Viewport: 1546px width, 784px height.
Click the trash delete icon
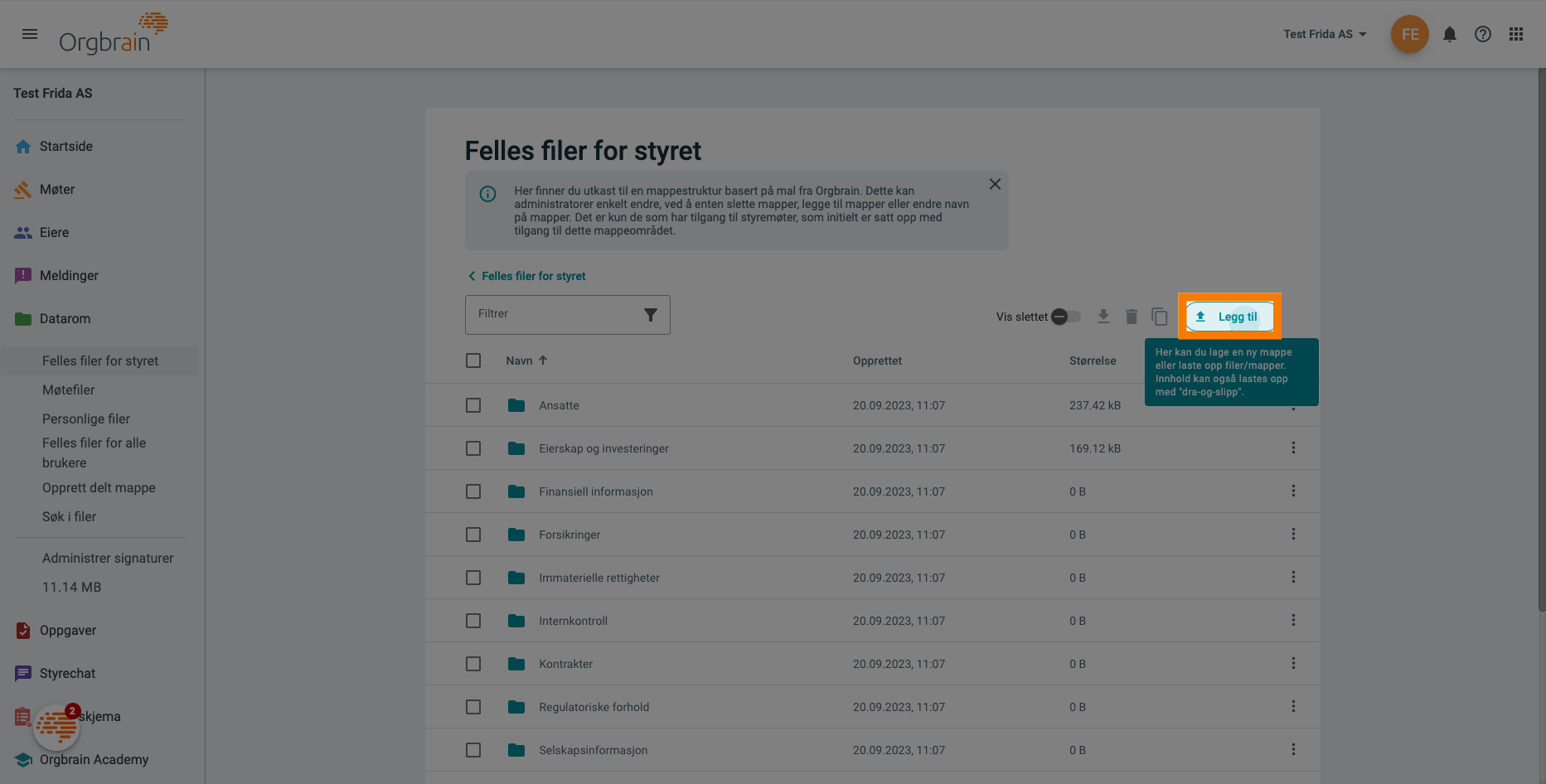[1132, 317]
